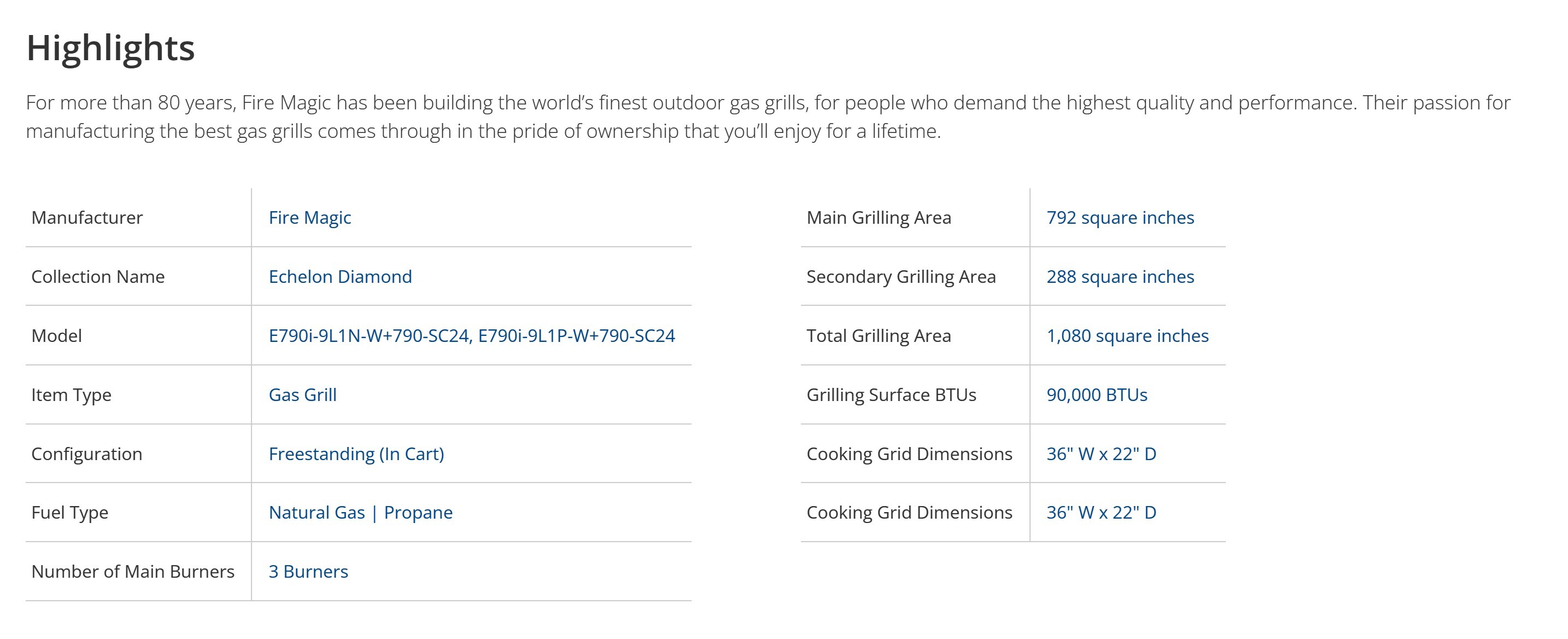Click the Propane fuel type link
Image resolution: width=1568 pixels, height=639 pixels.
[x=418, y=512]
